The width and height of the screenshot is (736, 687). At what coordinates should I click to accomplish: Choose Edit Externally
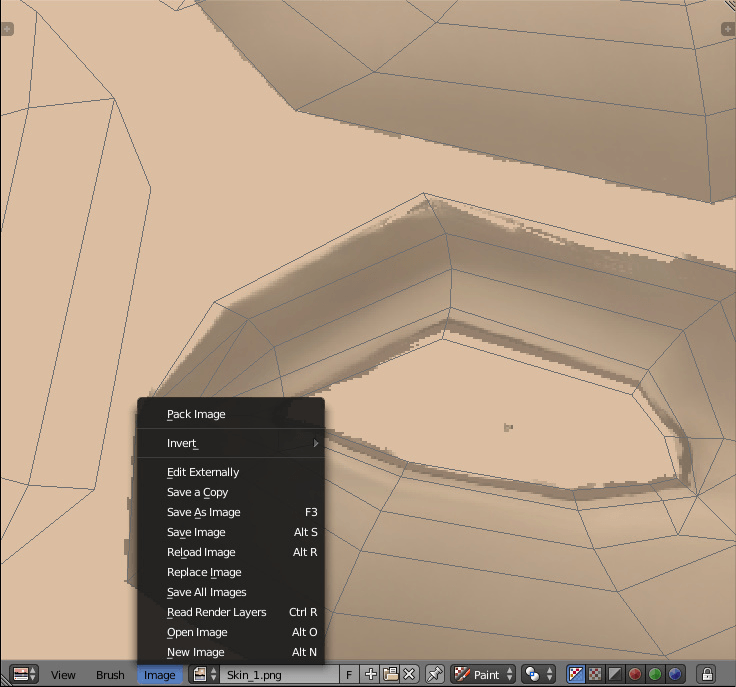[203, 472]
